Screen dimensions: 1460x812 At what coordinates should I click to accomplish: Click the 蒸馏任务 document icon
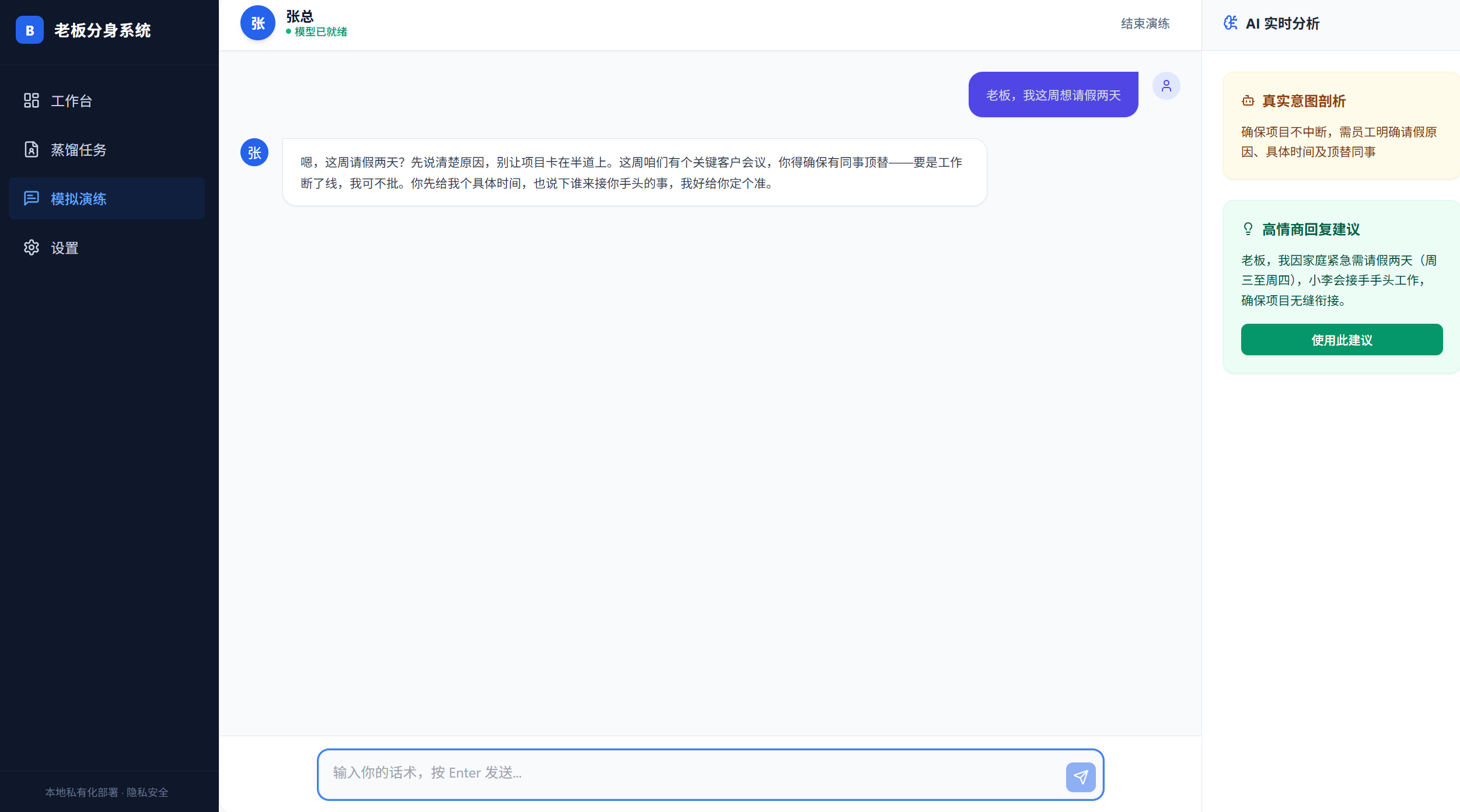tap(32, 149)
